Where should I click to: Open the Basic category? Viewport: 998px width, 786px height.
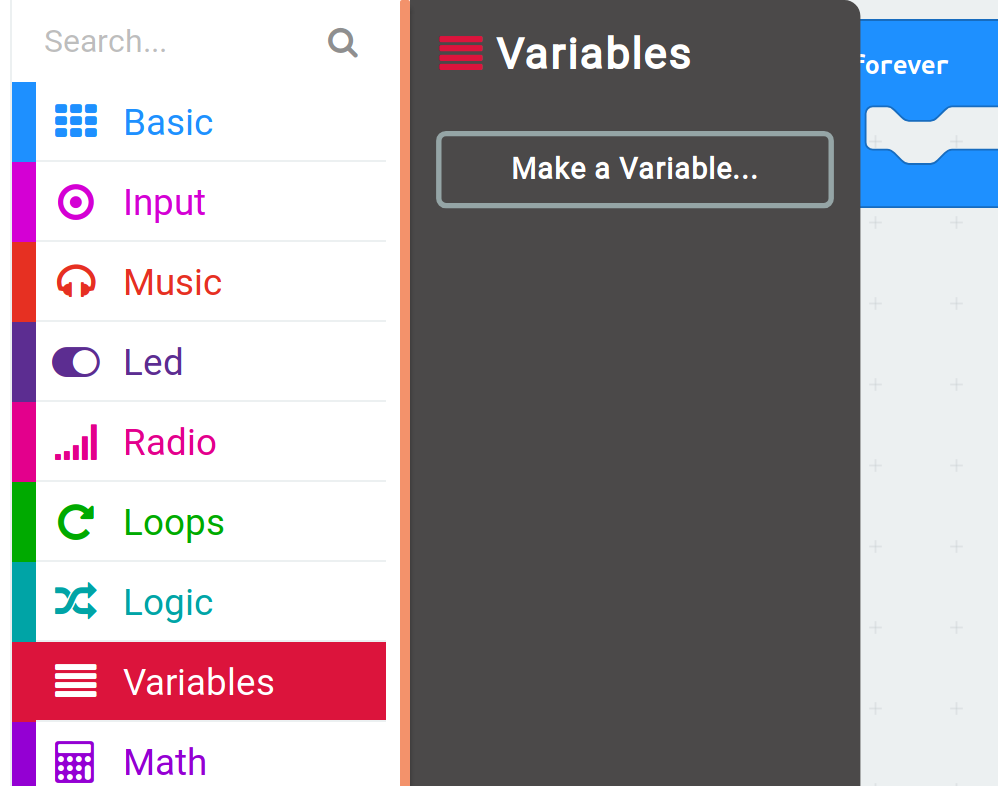coord(199,122)
